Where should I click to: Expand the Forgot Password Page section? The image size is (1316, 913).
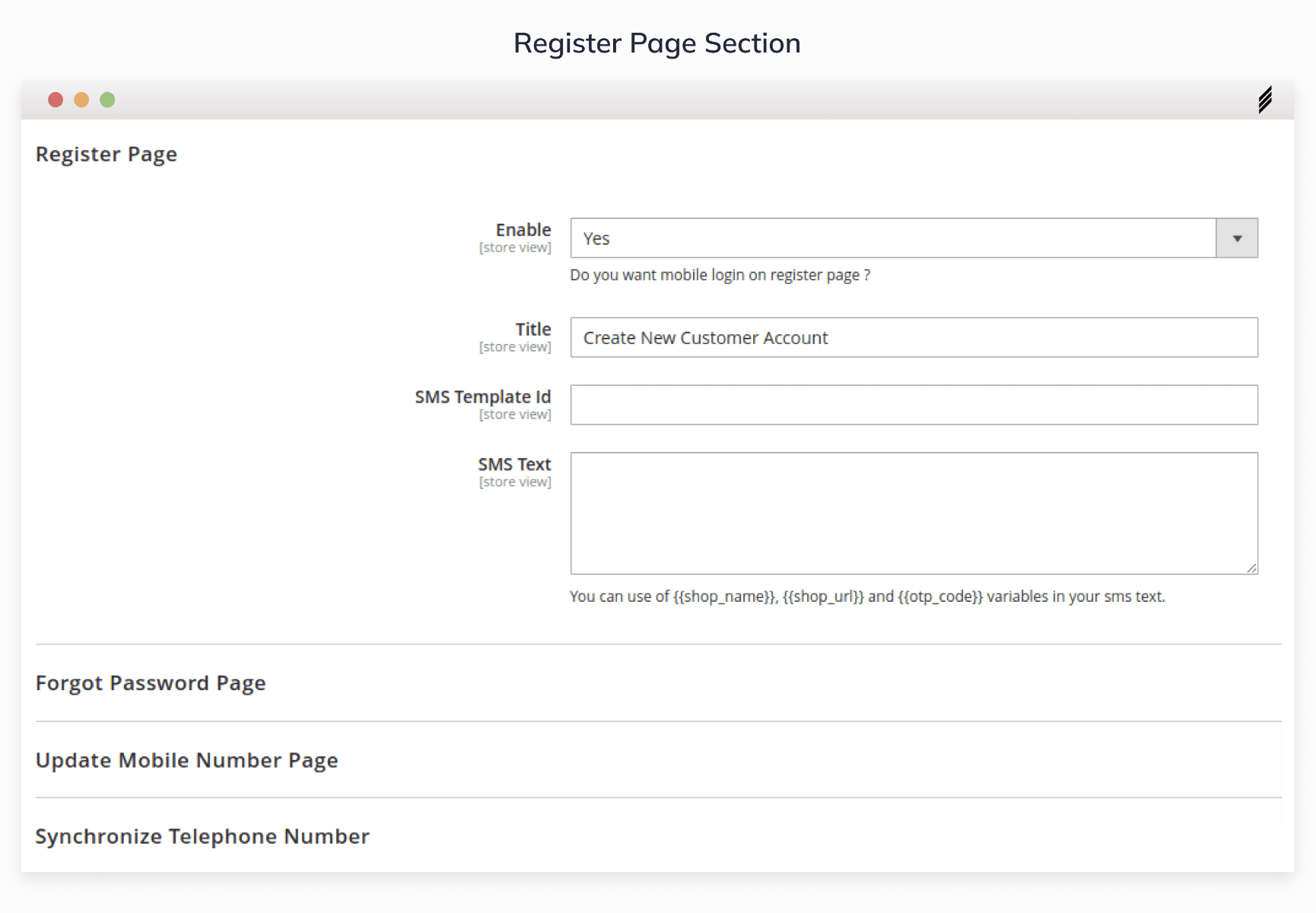(x=151, y=683)
